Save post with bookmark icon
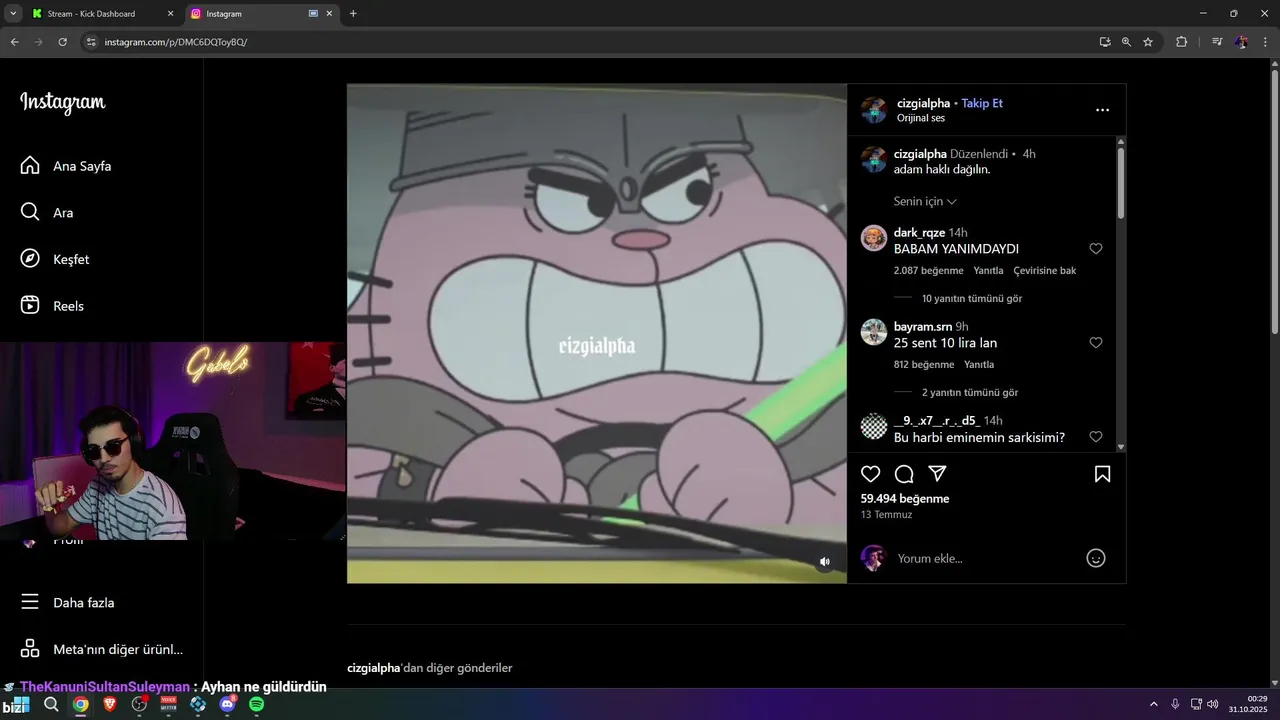Viewport: 1280px width, 720px height. click(x=1102, y=474)
